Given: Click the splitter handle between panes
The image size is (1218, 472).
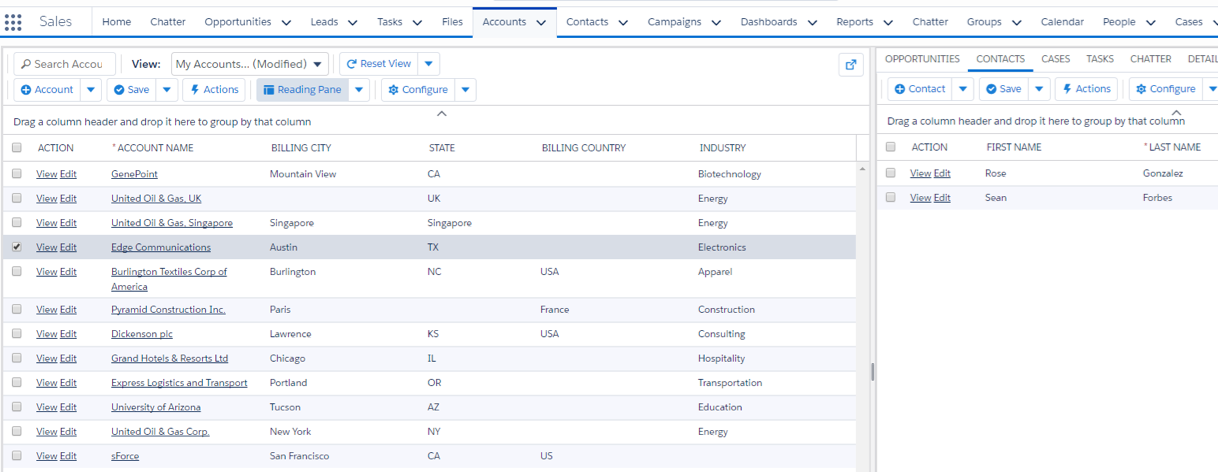Looking at the screenshot, I should tap(873, 372).
